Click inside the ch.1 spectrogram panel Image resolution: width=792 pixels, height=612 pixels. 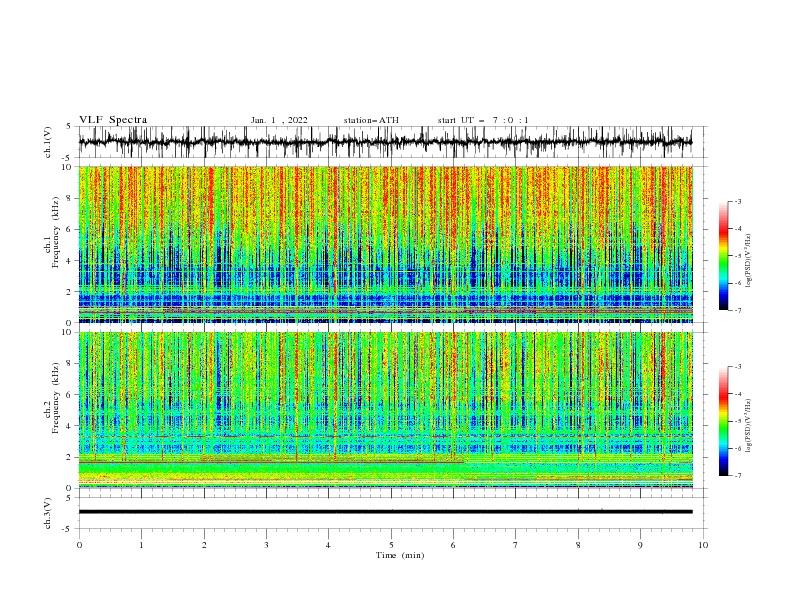(385, 244)
